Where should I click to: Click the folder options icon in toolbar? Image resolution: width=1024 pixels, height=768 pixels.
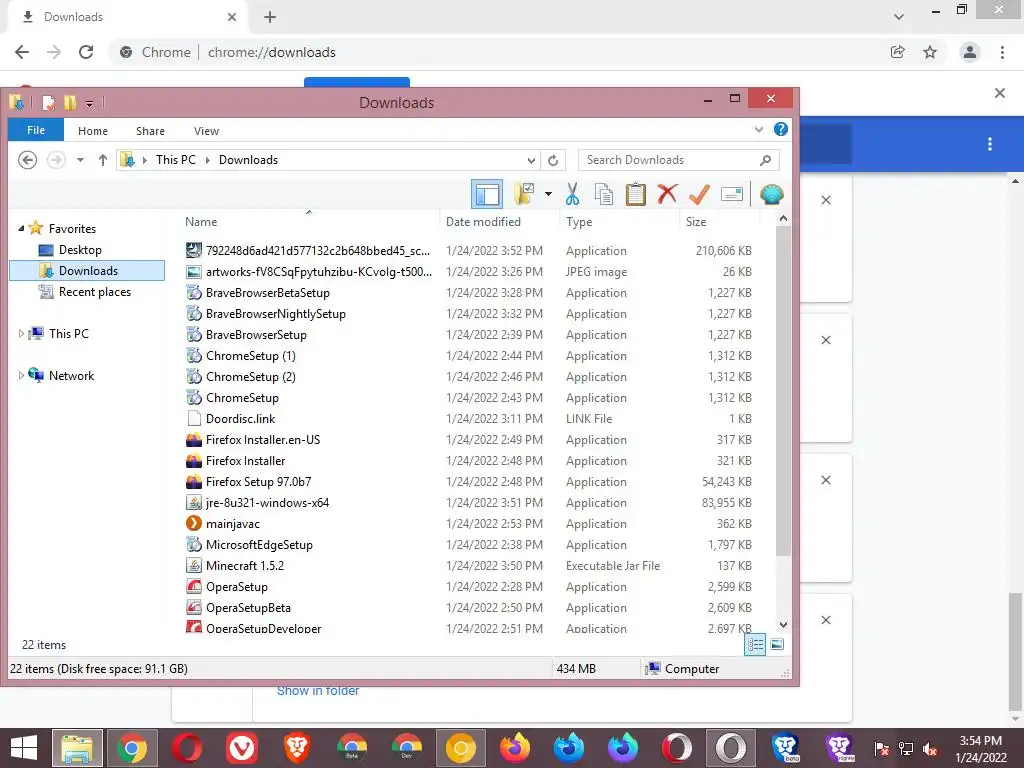coord(524,194)
